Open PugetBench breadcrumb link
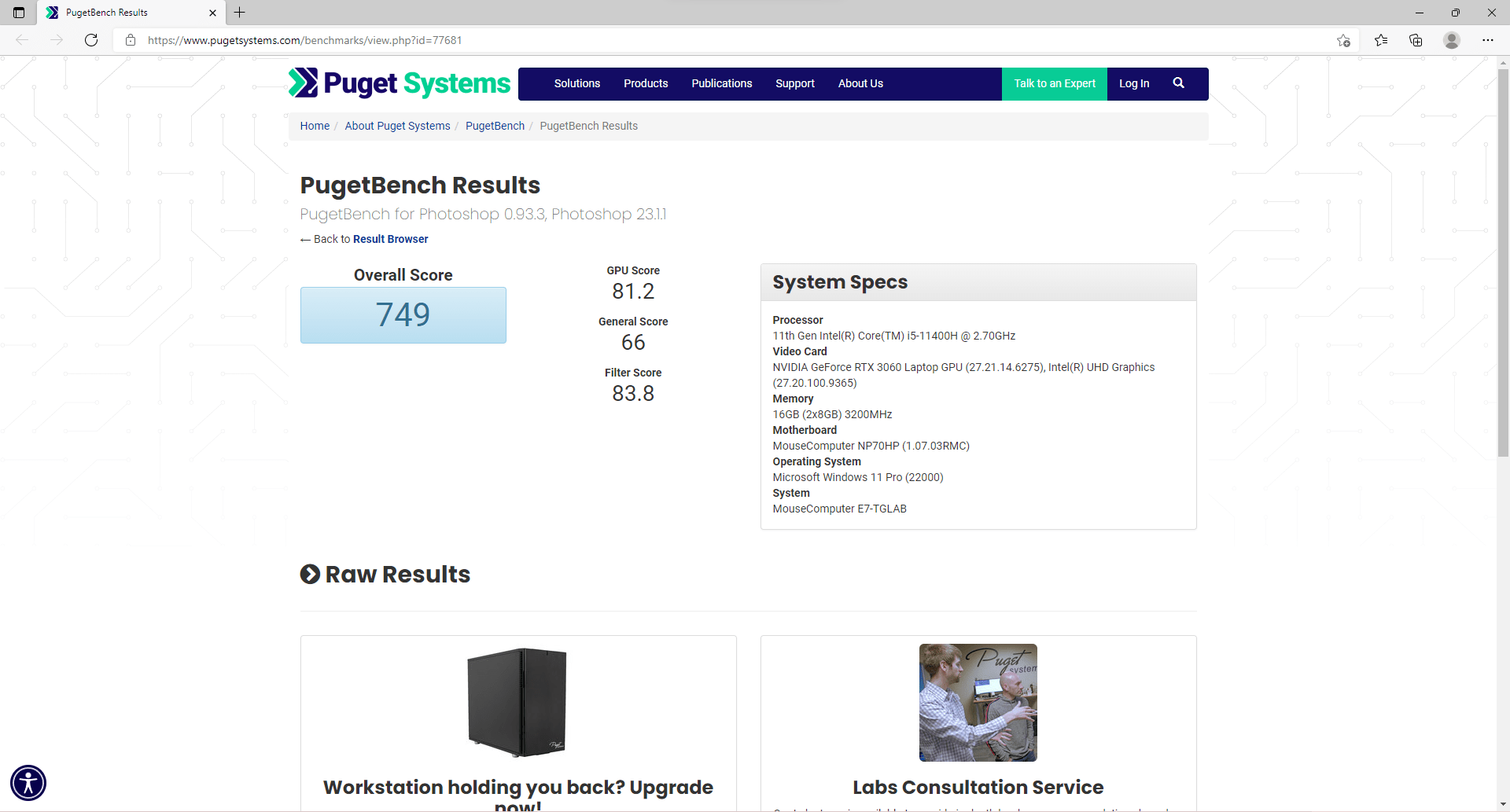This screenshot has height=812, width=1510. click(495, 126)
